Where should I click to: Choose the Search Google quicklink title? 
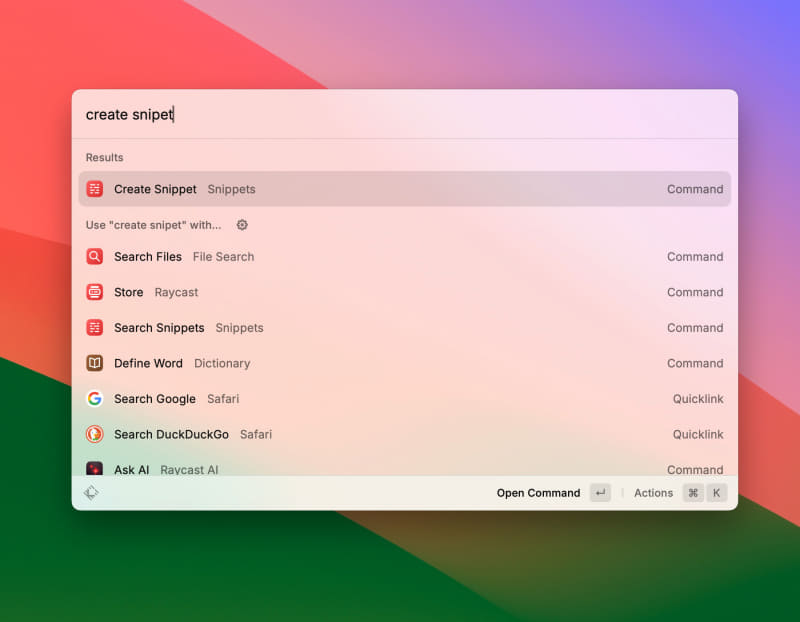coord(155,399)
